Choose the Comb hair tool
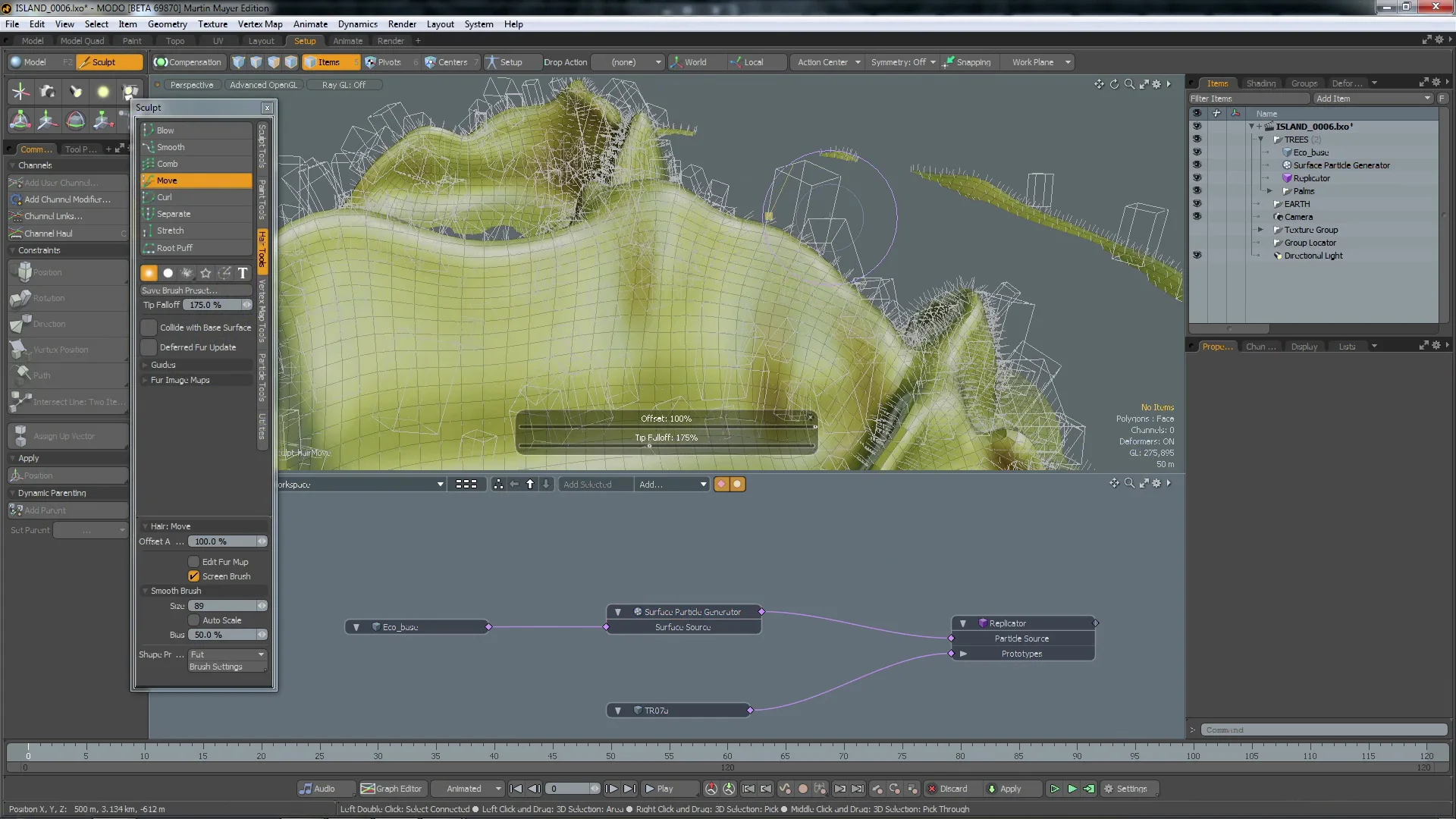Image resolution: width=1456 pixels, height=819 pixels. [196, 164]
